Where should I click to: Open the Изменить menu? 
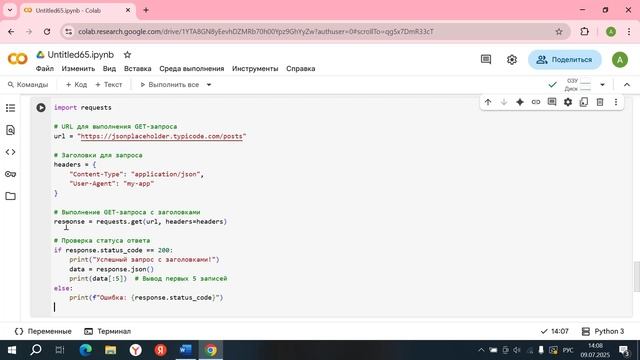coord(78,69)
